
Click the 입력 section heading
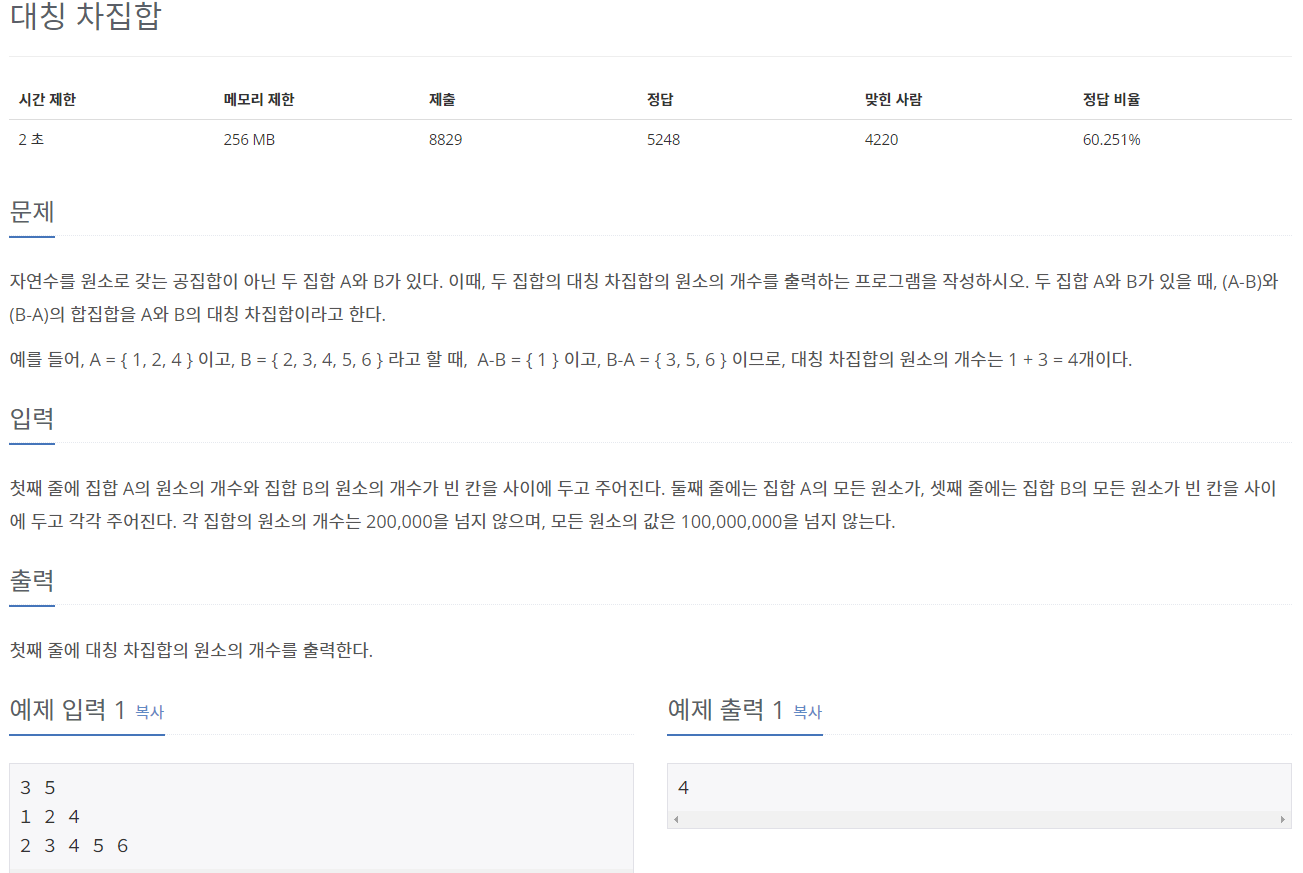click(32, 418)
